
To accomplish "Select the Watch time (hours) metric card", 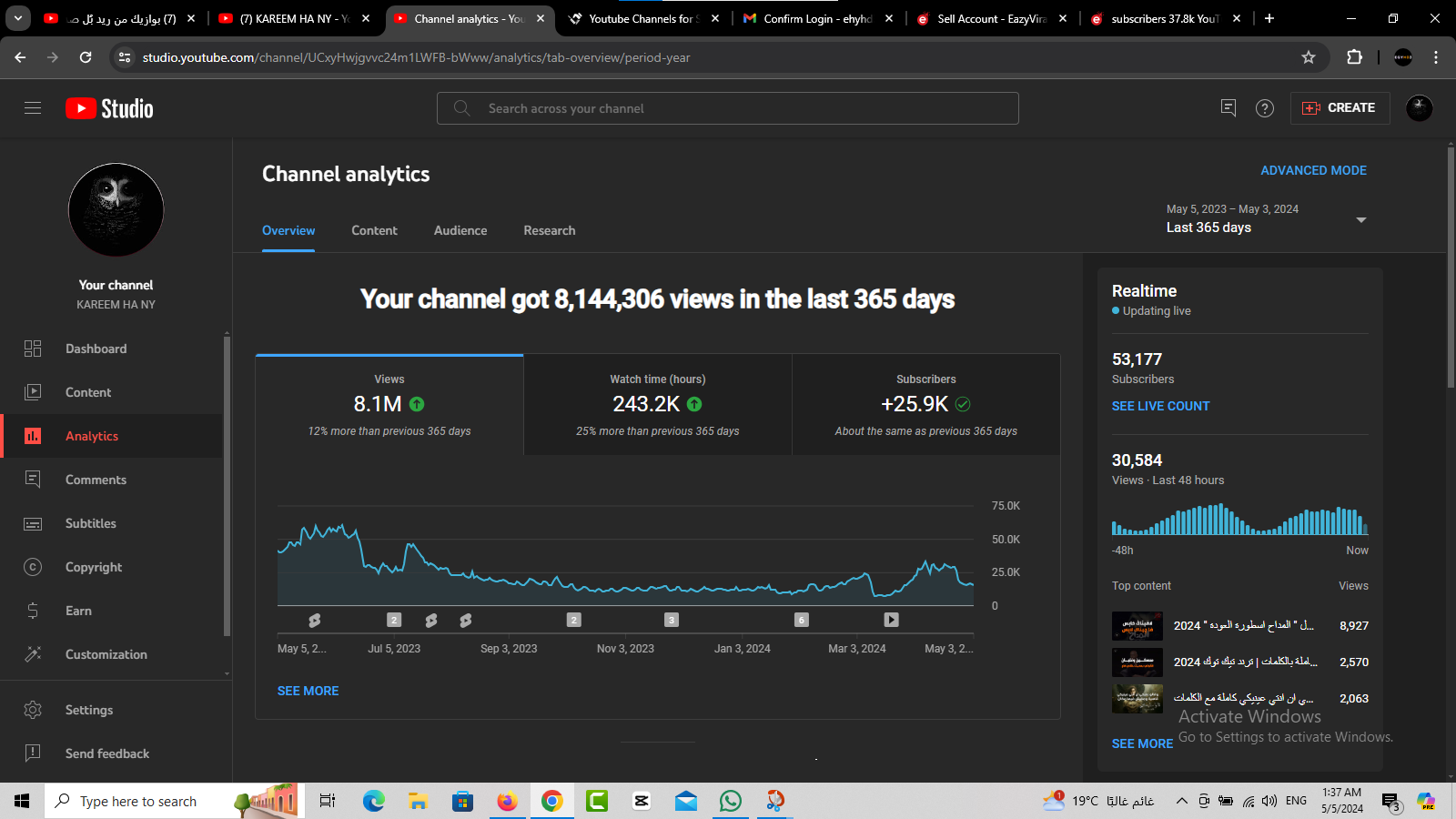I will pos(657,405).
